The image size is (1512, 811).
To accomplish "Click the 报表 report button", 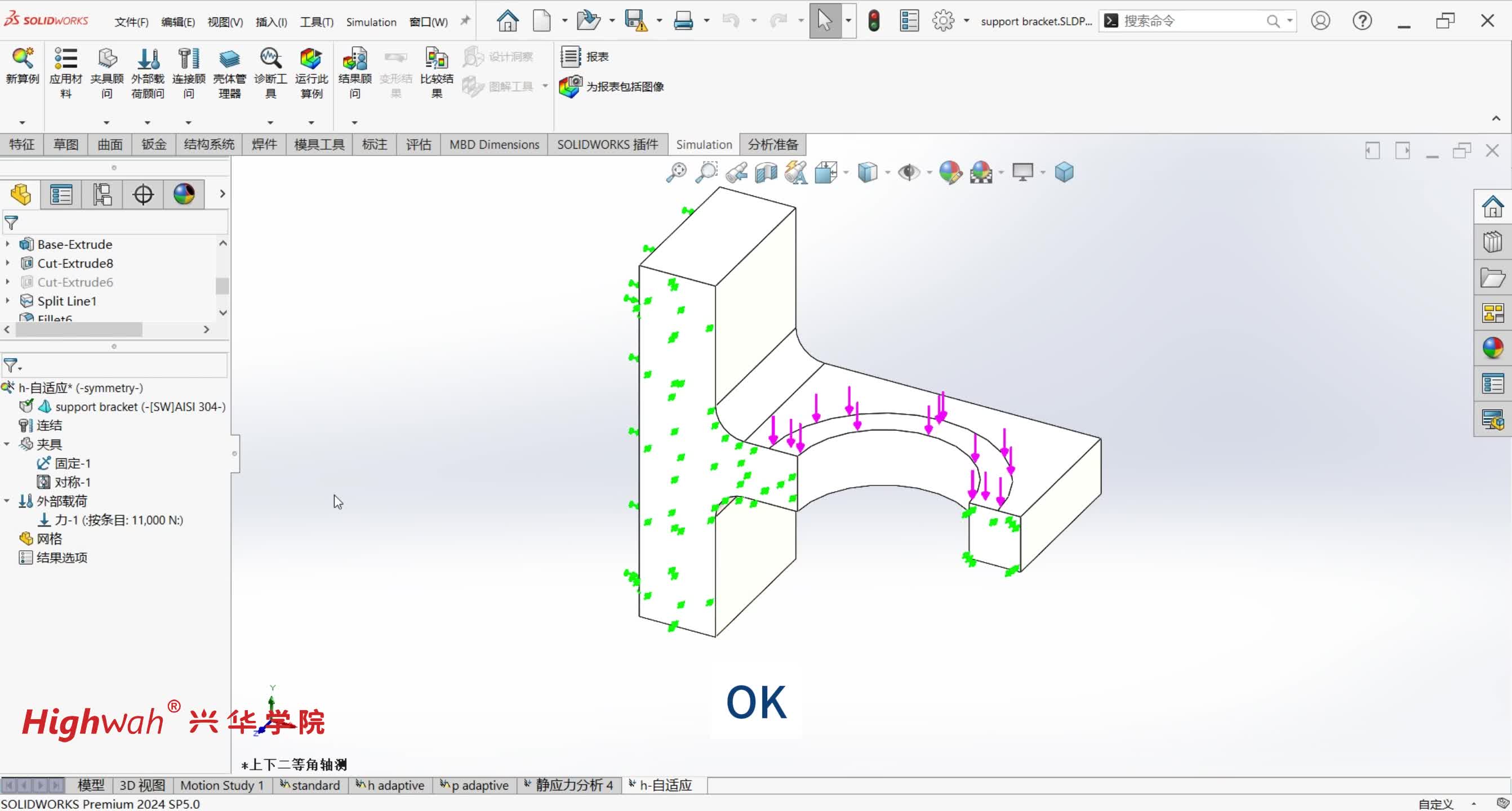I will pyautogui.click(x=585, y=56).
